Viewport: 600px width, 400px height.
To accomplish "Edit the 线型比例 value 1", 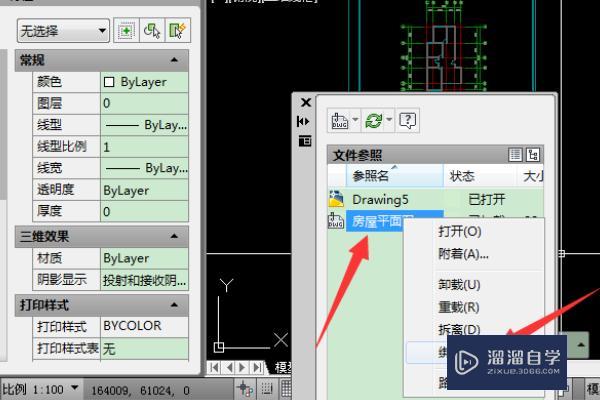I will click(145, 147).
